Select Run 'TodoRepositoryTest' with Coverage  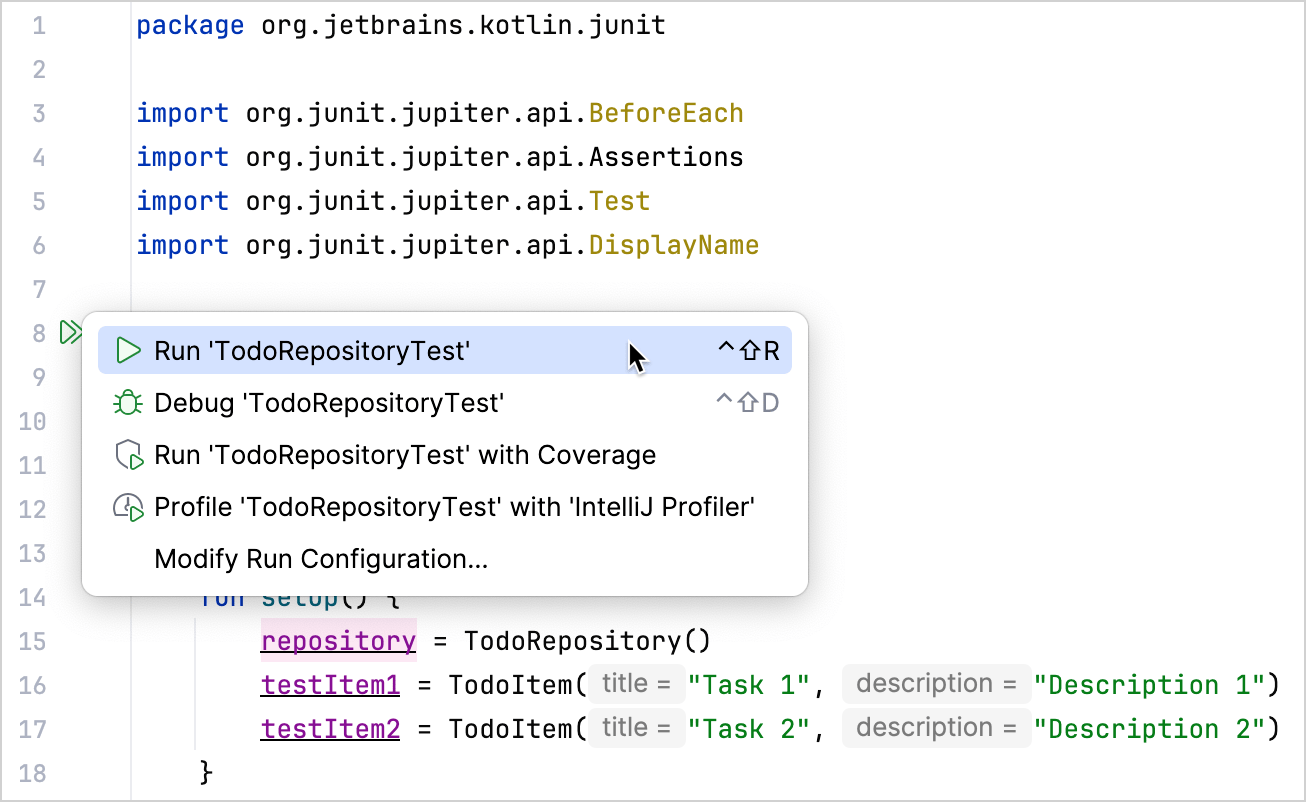click(x=404, y=455)
